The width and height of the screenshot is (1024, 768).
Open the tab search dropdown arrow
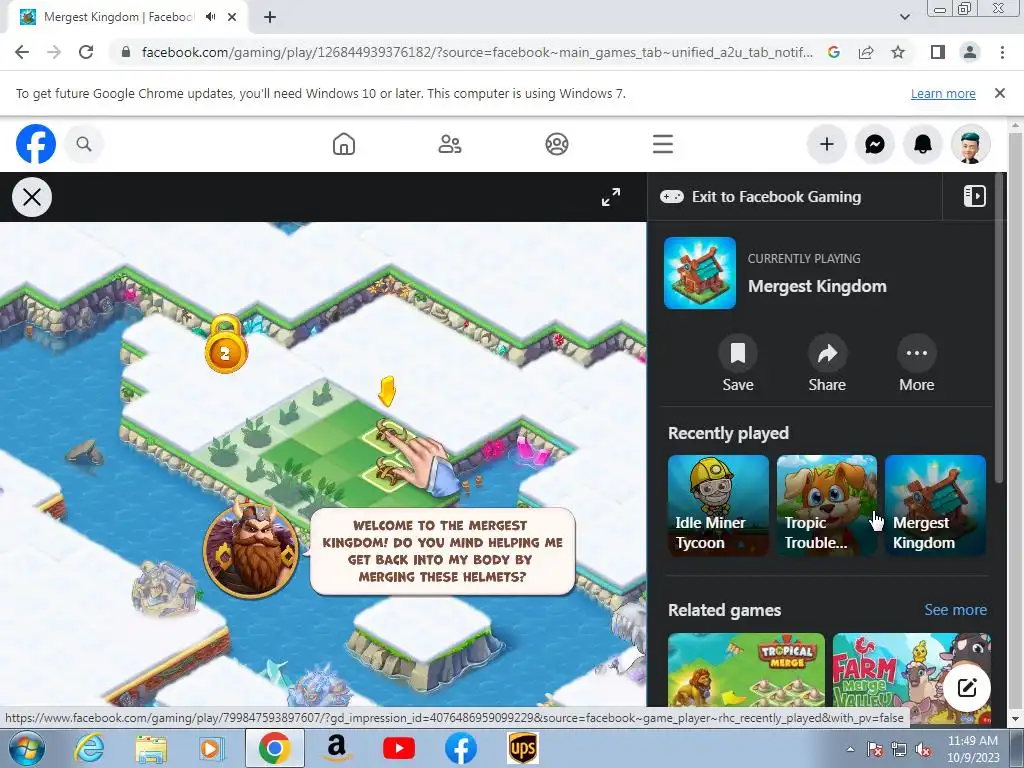pyautogui.click(x=904, y=17)
